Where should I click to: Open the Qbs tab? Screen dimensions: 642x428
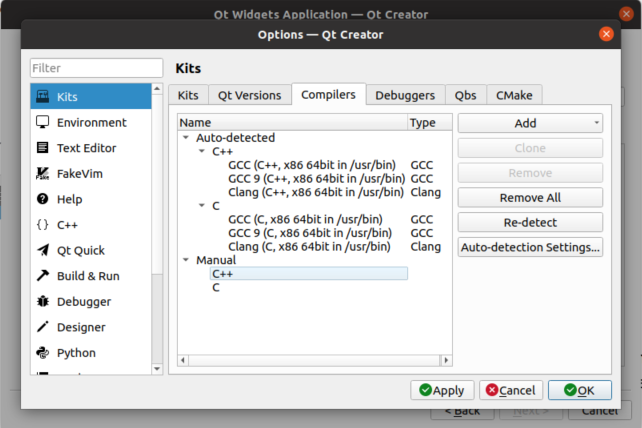pos(466,95)
